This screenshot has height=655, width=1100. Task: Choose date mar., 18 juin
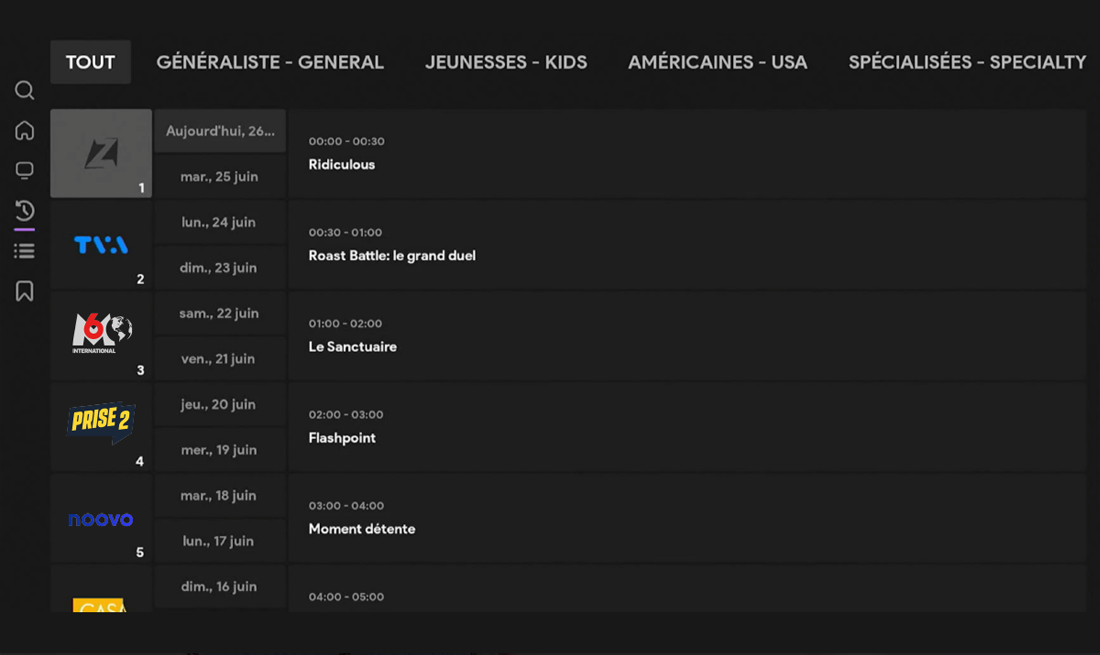click(220, 495)
